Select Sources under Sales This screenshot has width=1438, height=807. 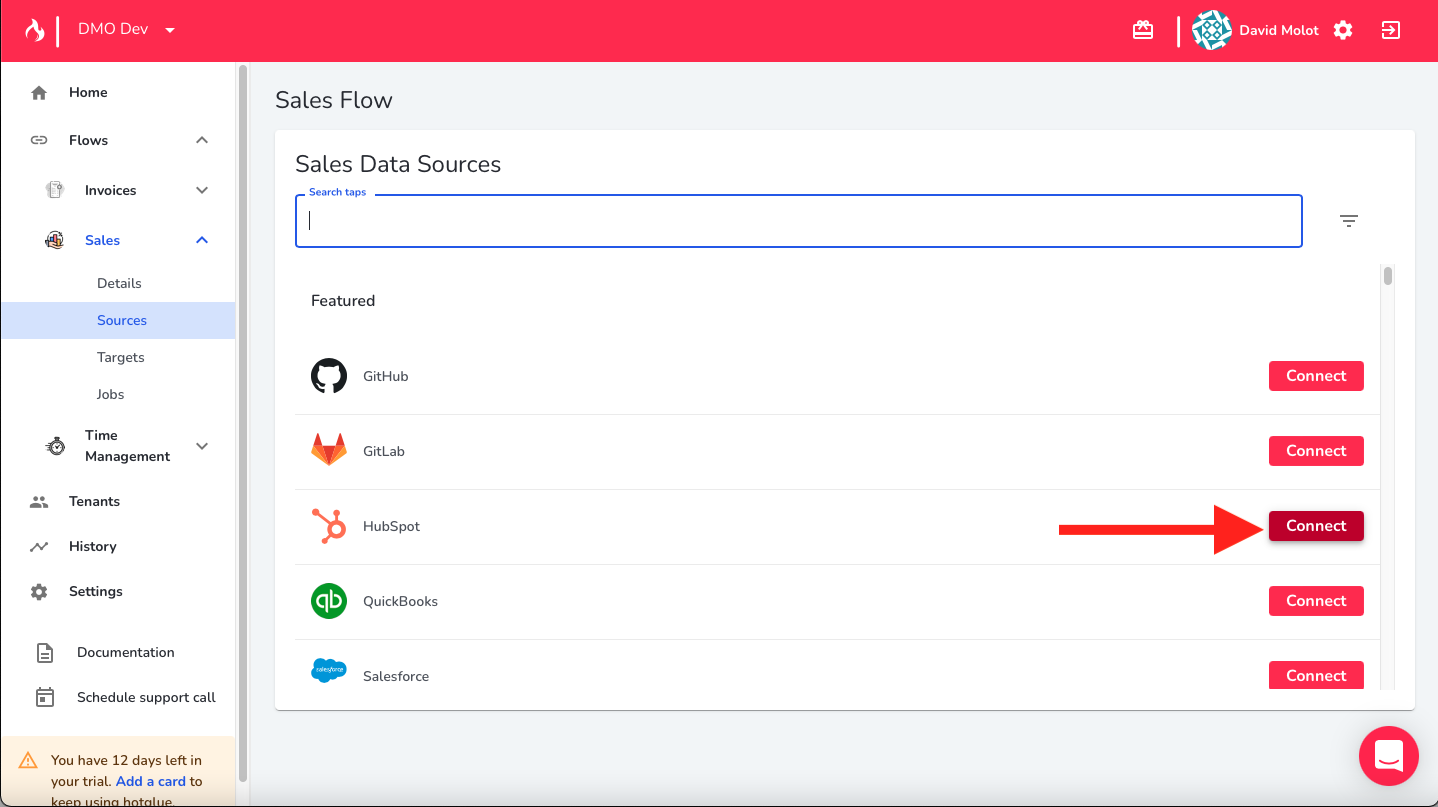pyautogui.click(x=118, y=320)
